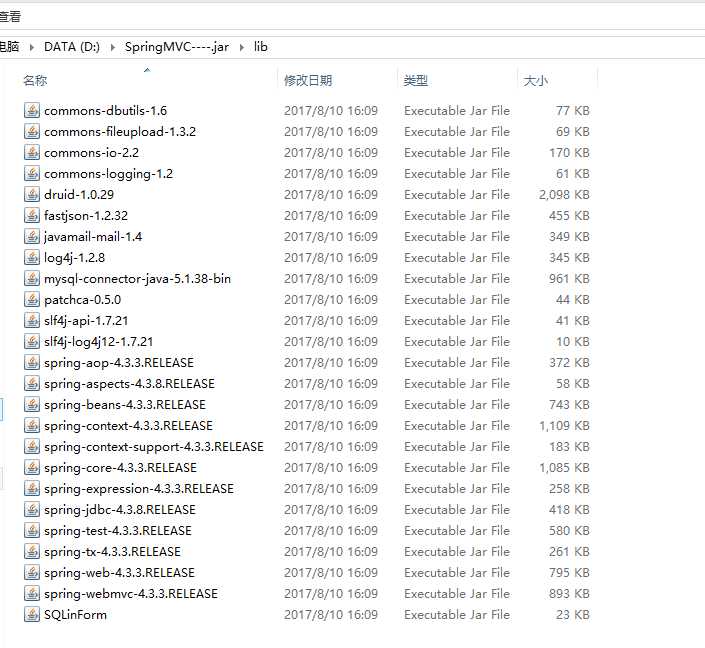Select file name commons-dbutils-1.6
The width and height of the screenshot is (705, 648).
106,111
